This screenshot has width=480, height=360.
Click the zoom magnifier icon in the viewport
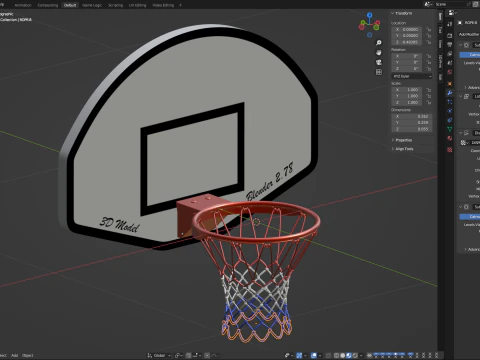pyautogui.click(x=379, y=43)
